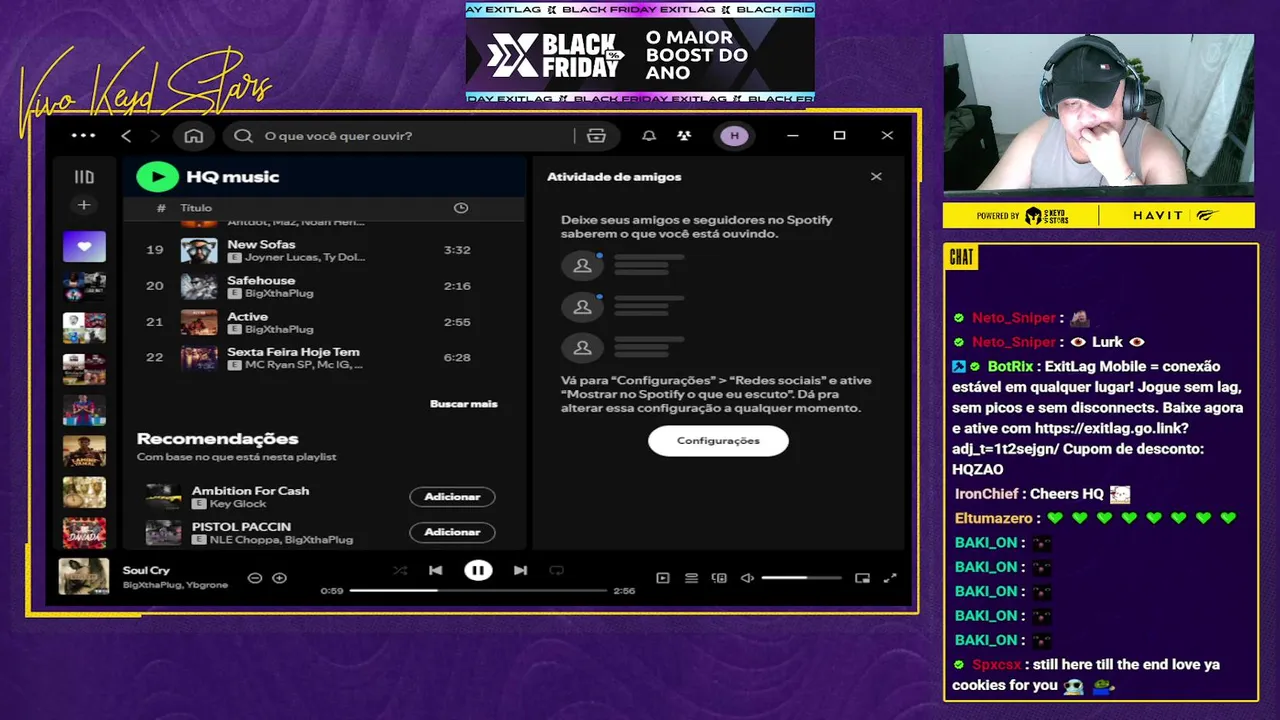Add Soul Cry to Liked Songs plus icon
Screen dimensions: 1280x720
(279, 578)
